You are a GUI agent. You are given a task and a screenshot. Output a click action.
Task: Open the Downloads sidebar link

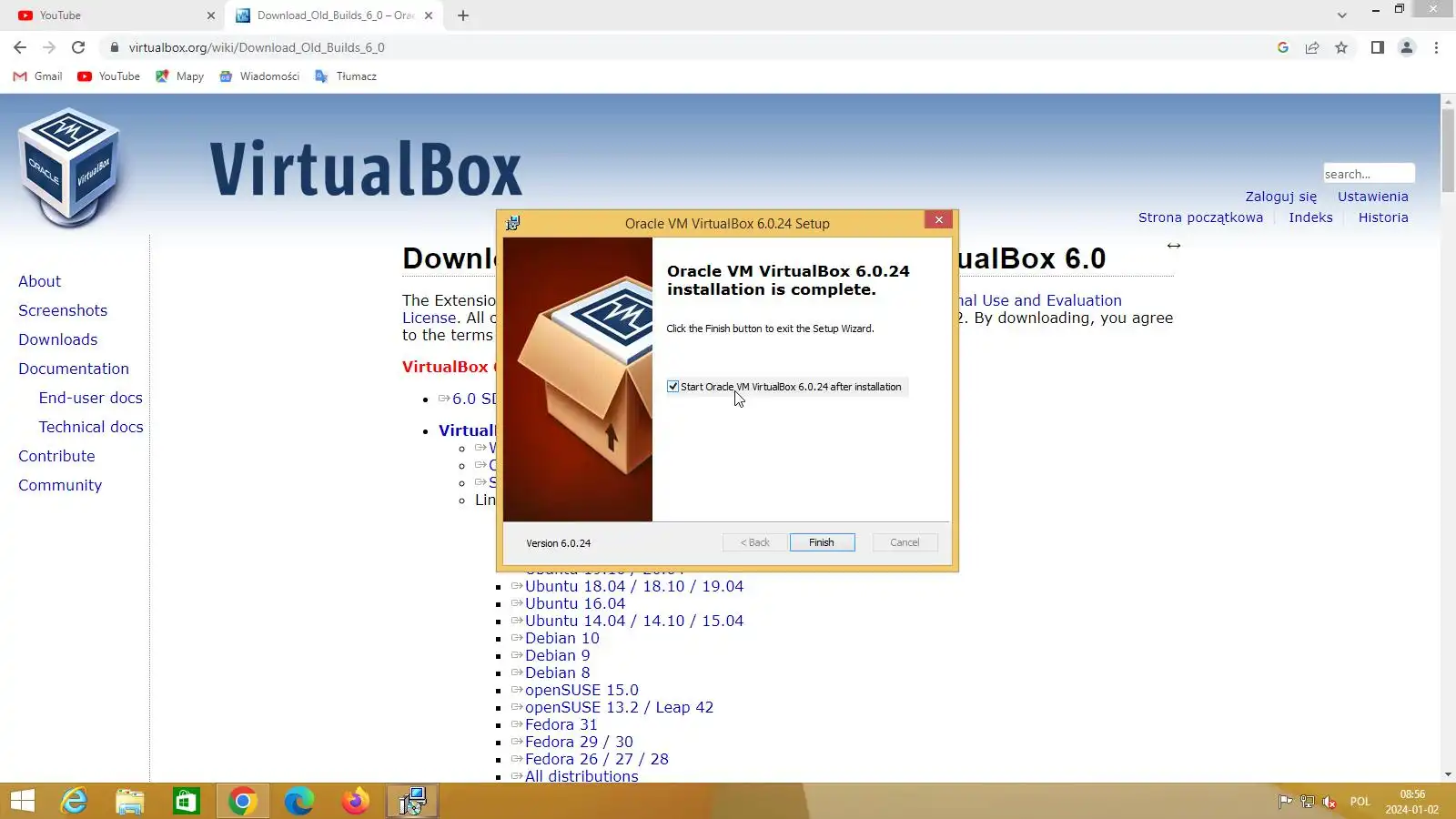tap(57, 340)
